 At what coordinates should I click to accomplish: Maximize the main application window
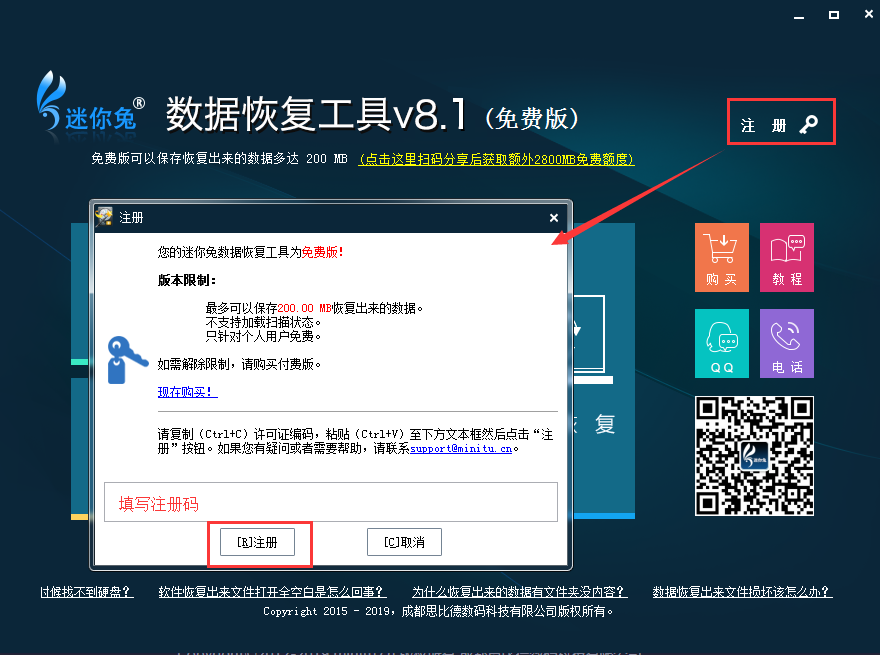[x=834, y=15]
